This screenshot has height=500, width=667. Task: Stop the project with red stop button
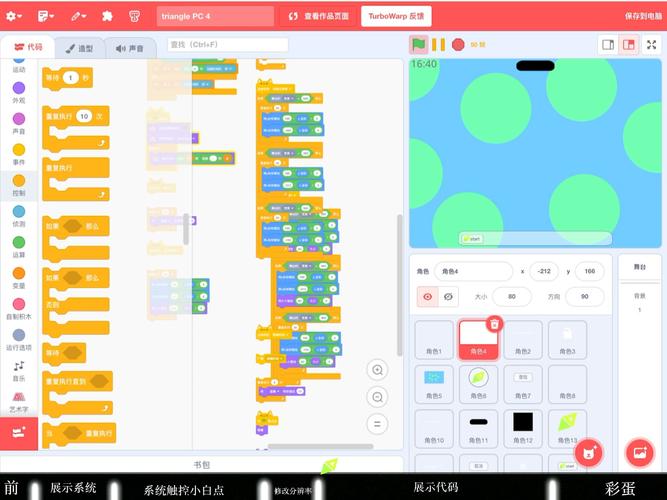coord(458,44)
